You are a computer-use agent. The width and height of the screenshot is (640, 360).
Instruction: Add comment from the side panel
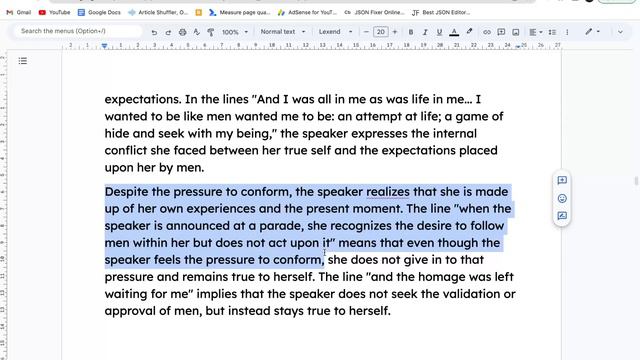[x=562, y=180]
